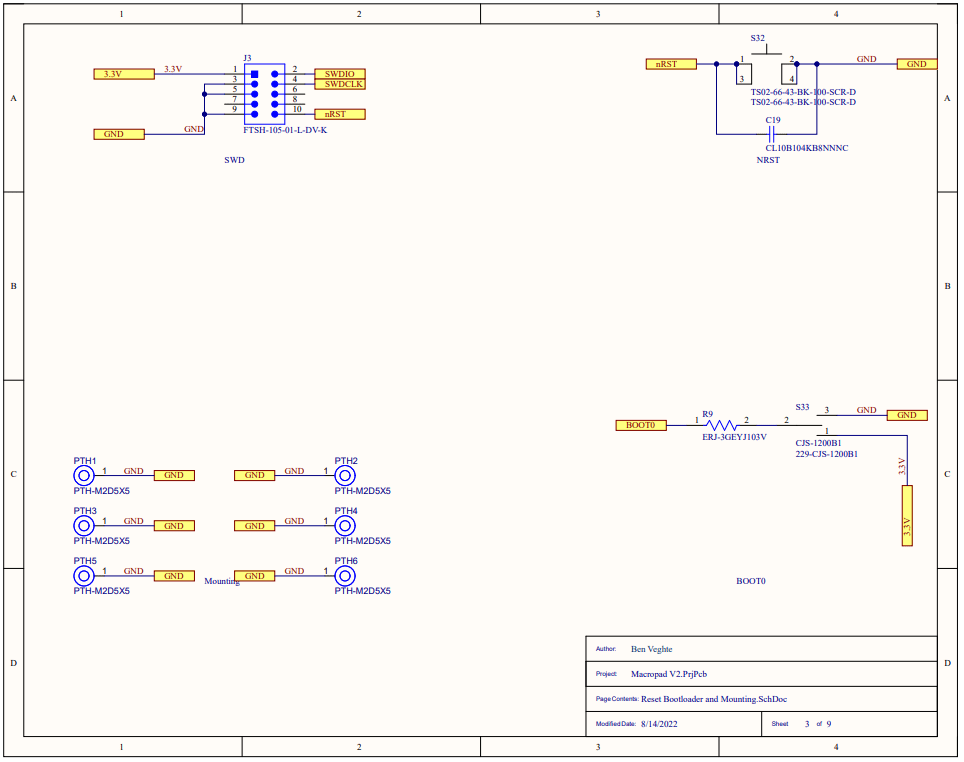964x762 pixels.
Task: Select the vertical 3.3V power port
Action: (907, 515)
